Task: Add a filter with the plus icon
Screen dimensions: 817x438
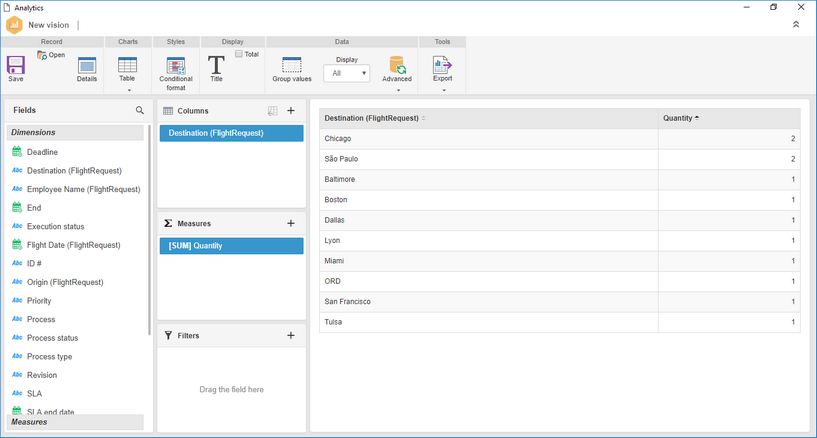Action: click(291, 335)
